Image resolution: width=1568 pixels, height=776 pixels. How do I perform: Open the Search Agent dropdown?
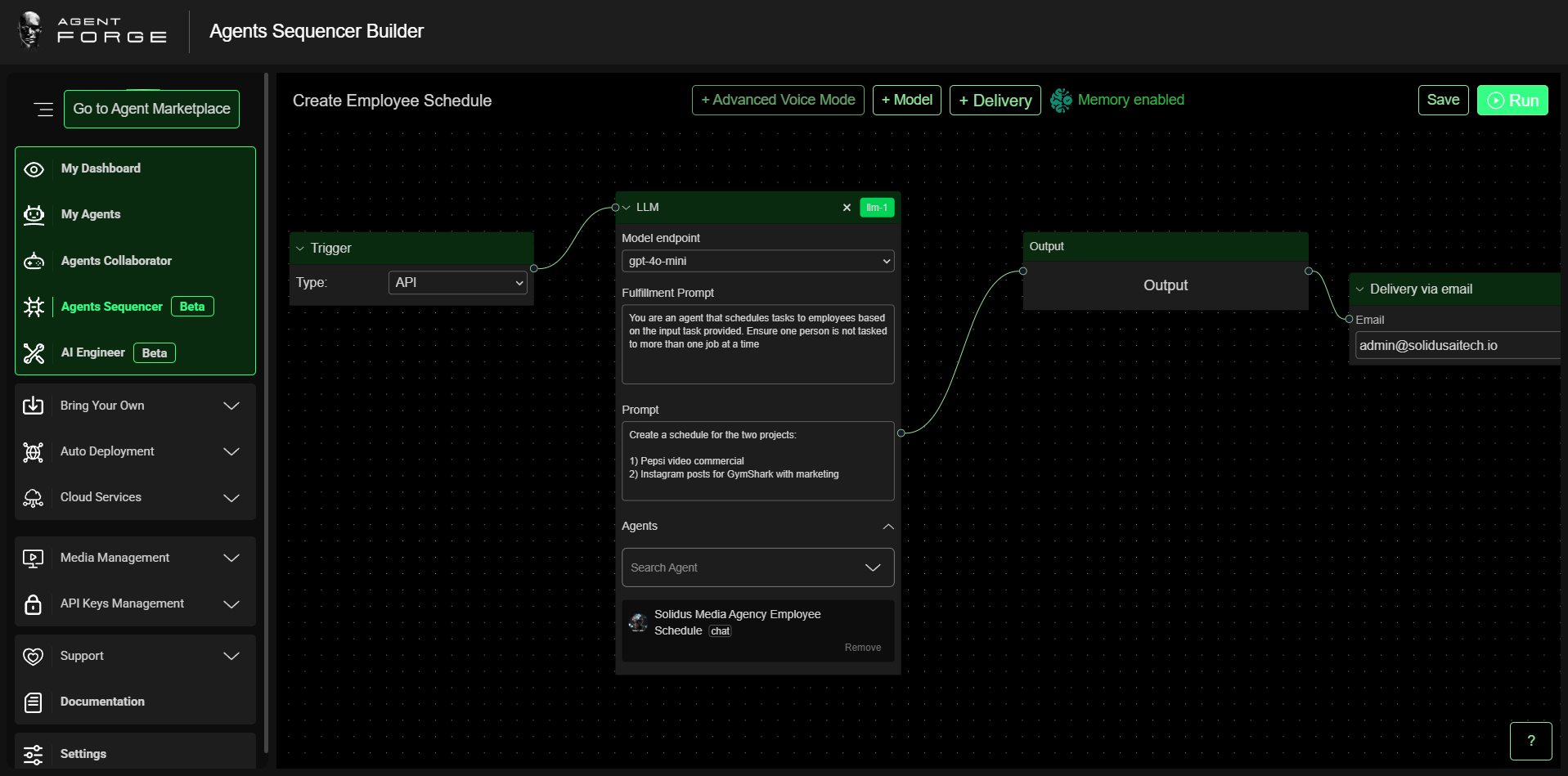coord(757,567)
